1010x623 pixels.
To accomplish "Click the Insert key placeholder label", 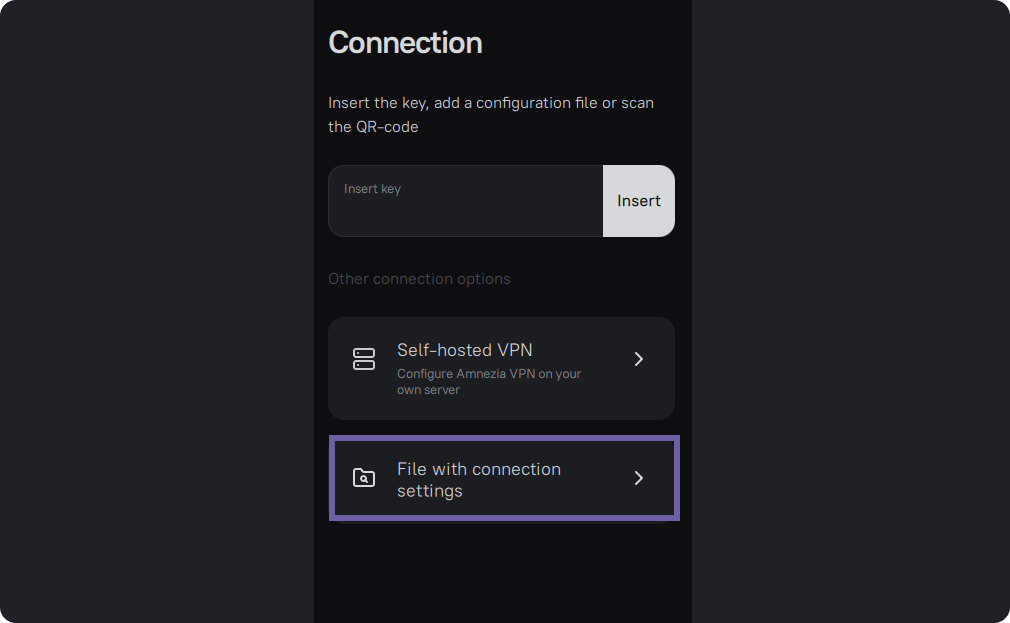I will coord(372,189).
